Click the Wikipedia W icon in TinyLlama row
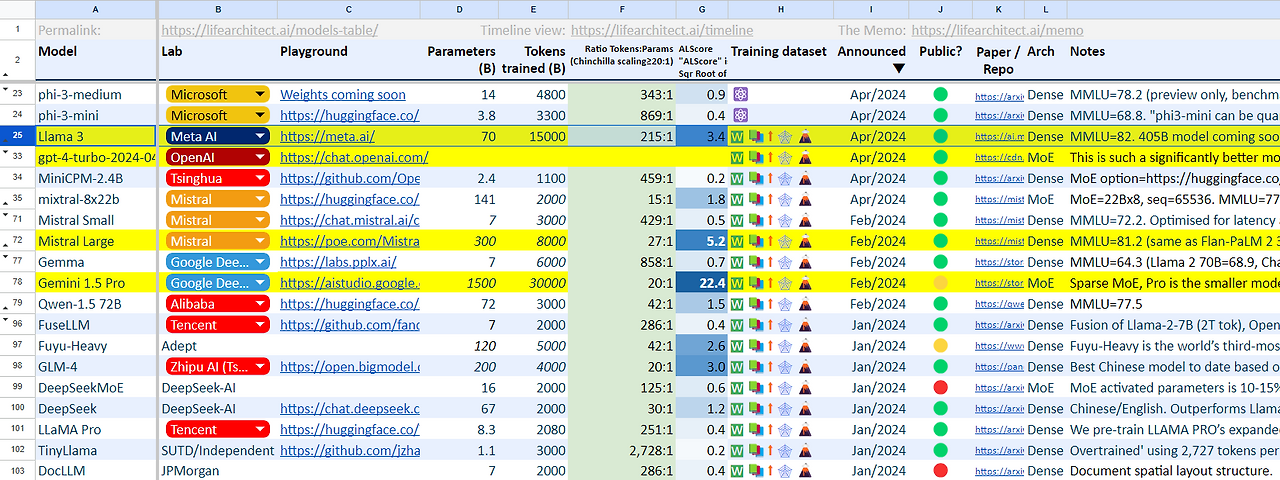 [737, 451]
